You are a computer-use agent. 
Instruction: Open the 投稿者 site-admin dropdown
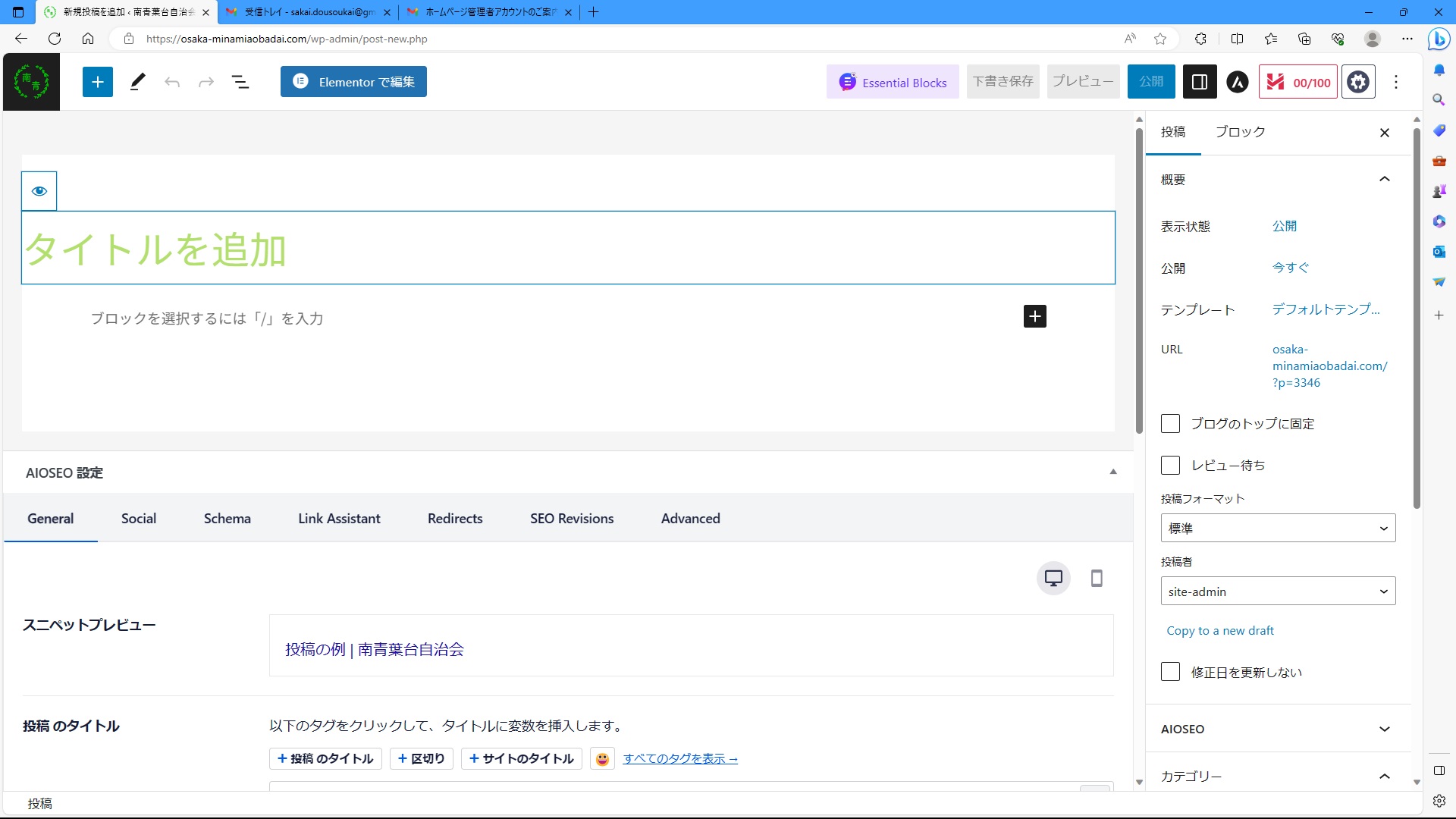click(1277, 591)
